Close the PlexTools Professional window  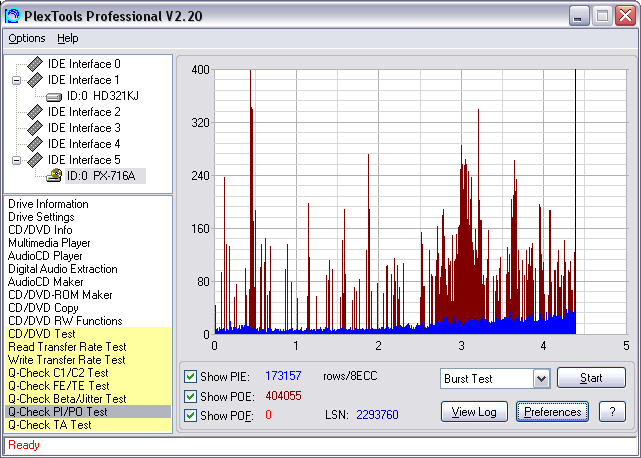click(x=625, y=16)
